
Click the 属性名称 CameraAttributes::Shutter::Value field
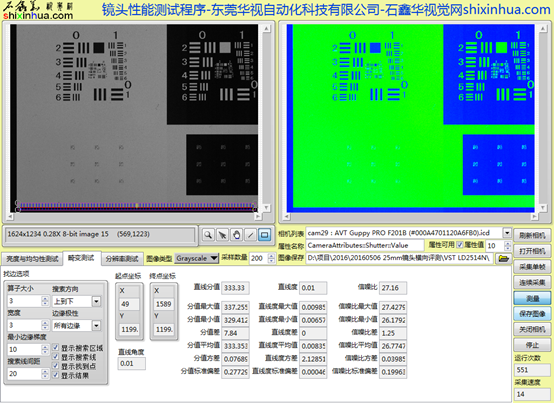(x=365, y=245)
